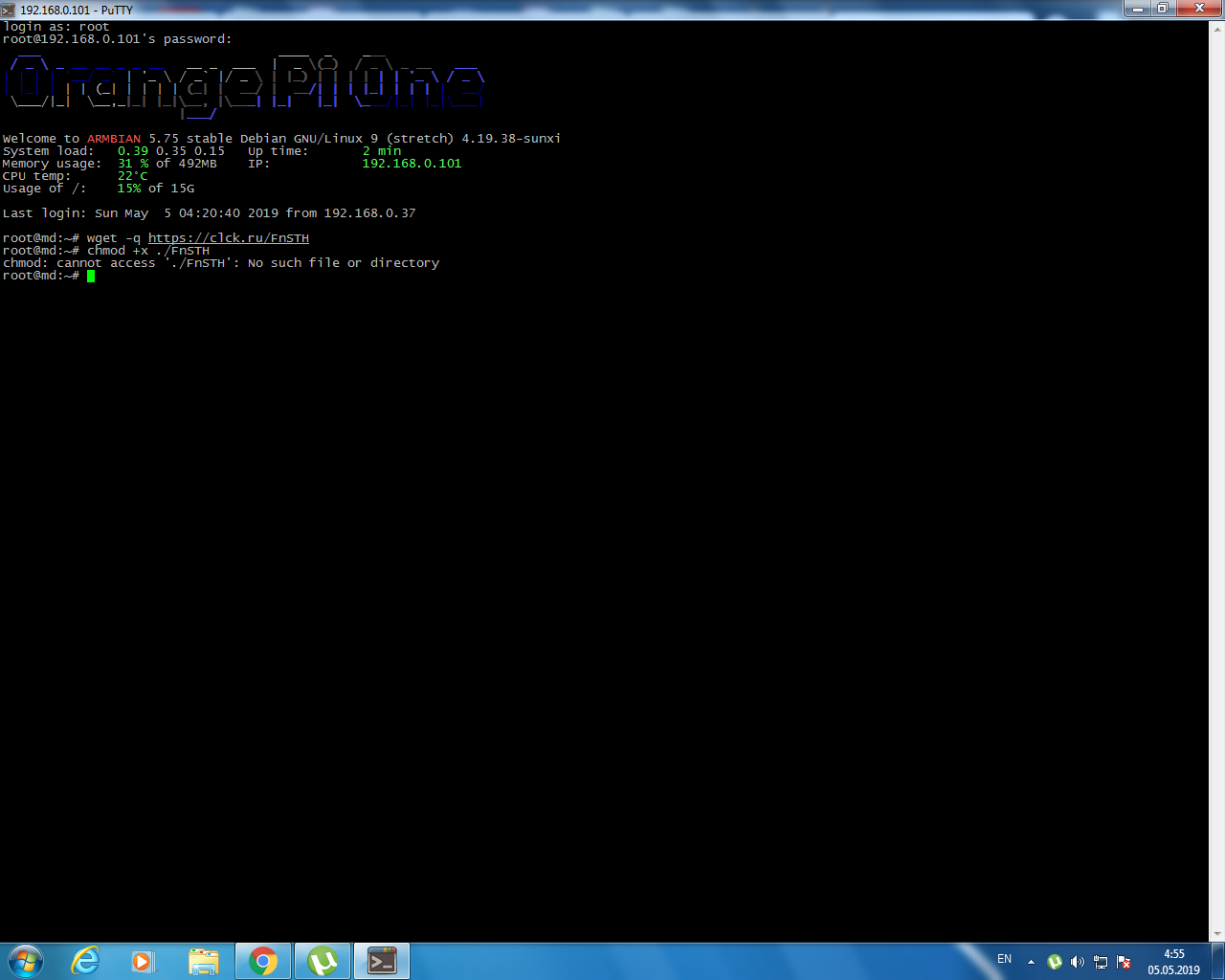Switch to Google Chrome on the taskbar
This screenshot has height=980, width=1225.
point(263,961)
